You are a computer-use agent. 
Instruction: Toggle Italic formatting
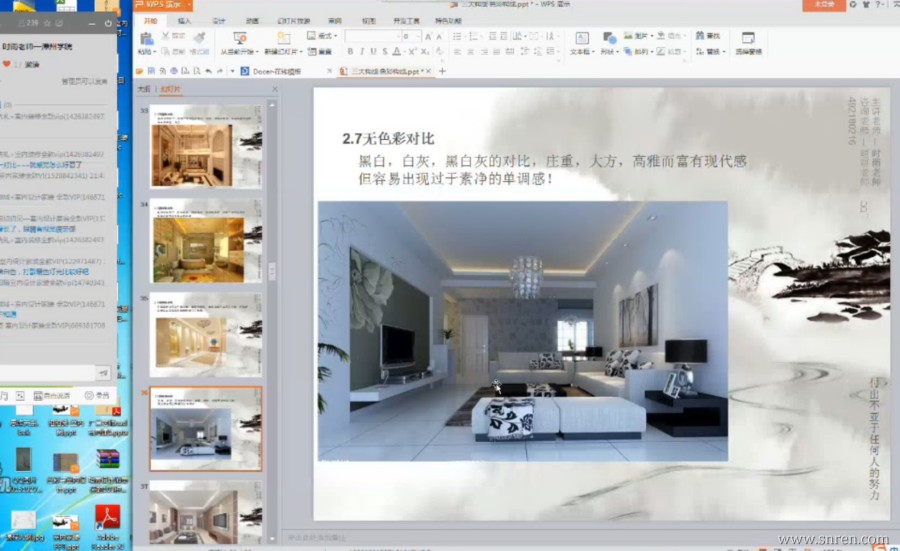pos(362,52)
